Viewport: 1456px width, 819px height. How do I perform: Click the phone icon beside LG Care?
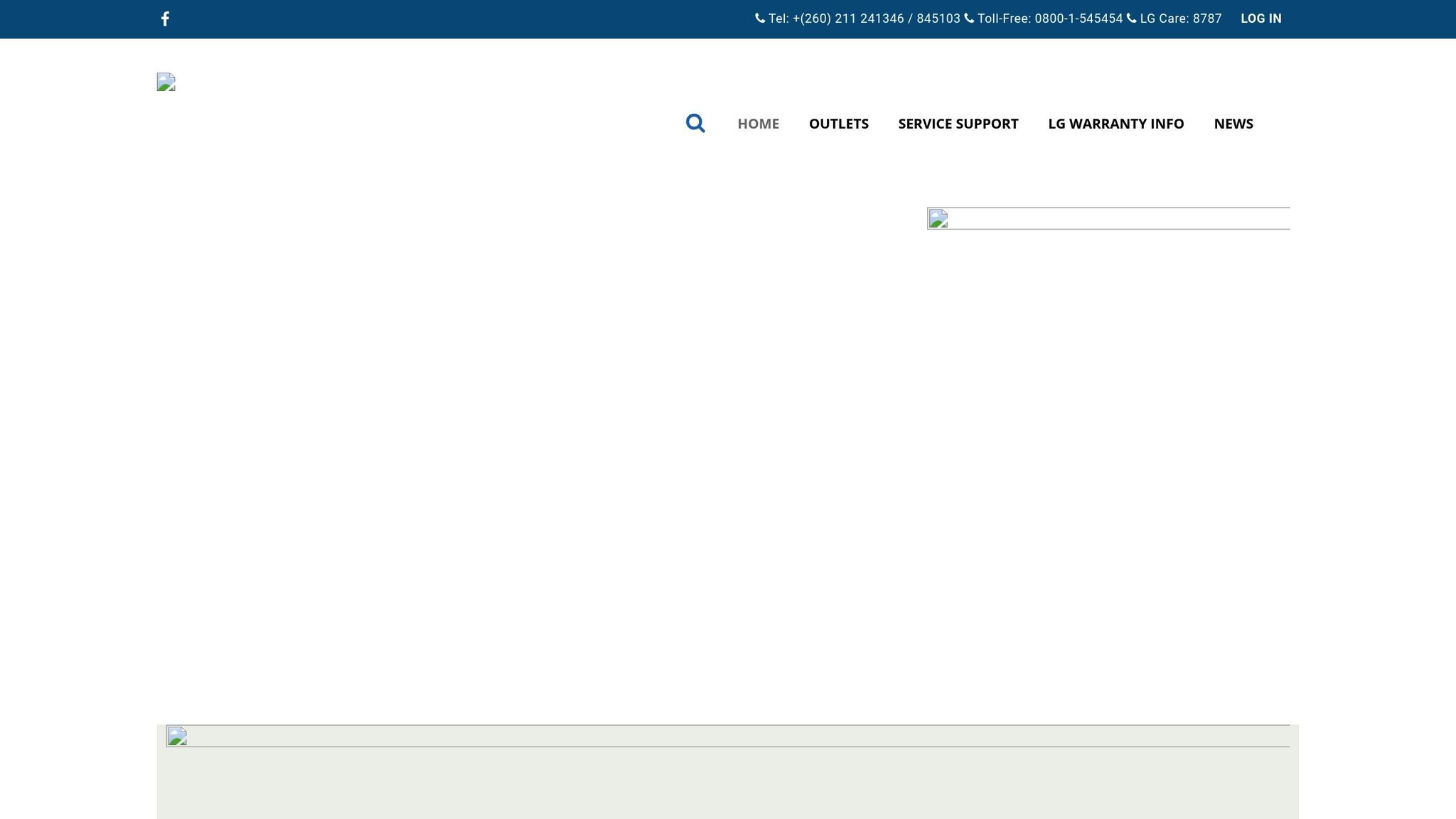click(x=1132, y=18)
